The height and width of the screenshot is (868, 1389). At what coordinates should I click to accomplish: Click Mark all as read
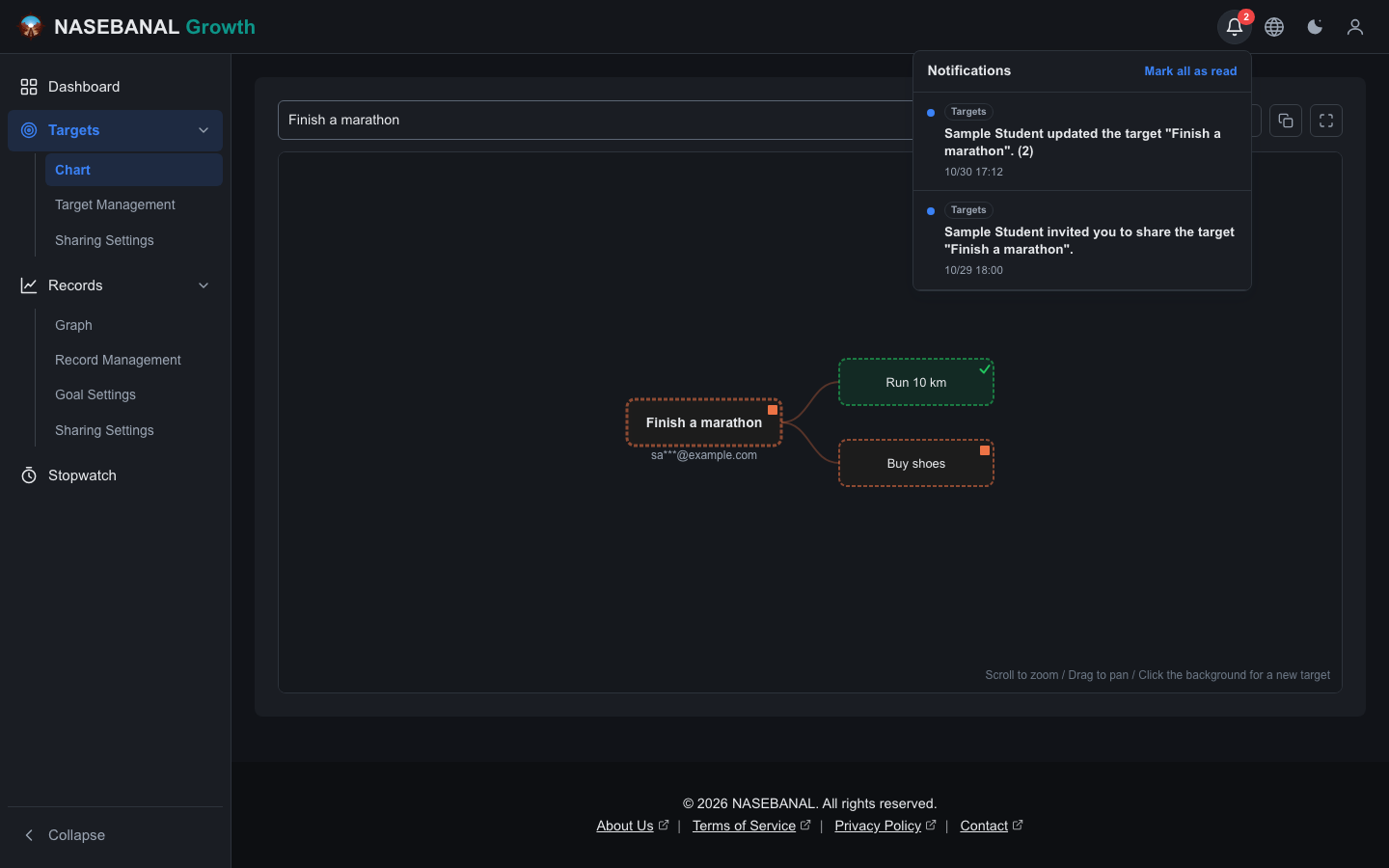tap(1190, 71)
